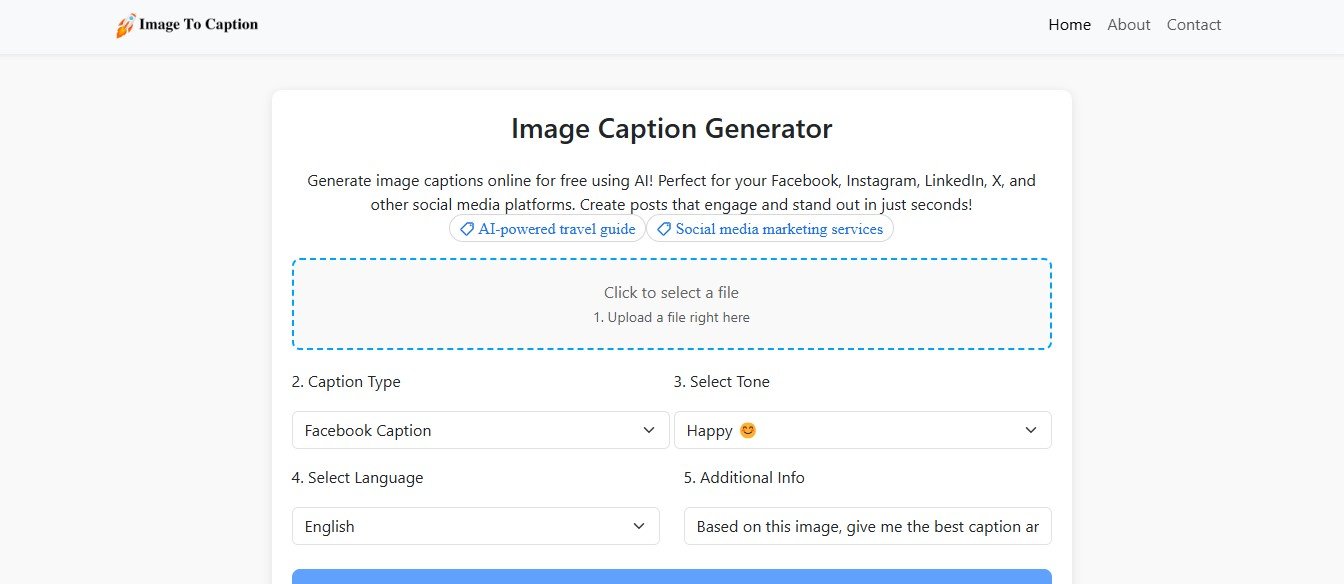Click the chevron on the Select Tone dropdown
The image size is (1344, 584).
pyautogui.click(x=1031, y=430)
